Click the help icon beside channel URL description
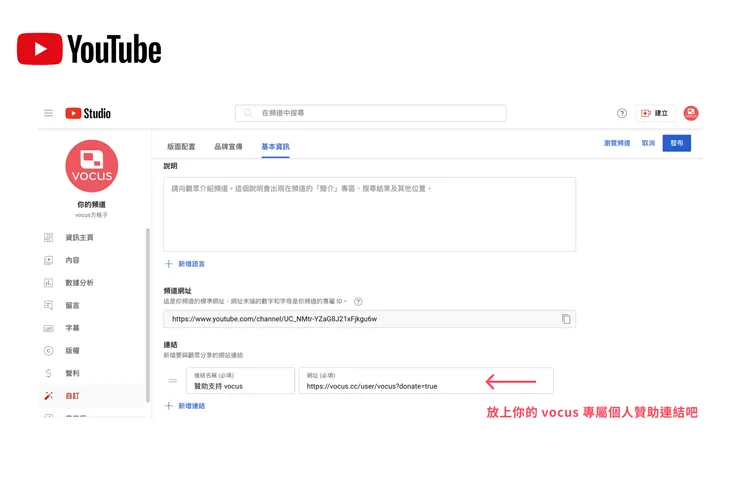This screenshot has height=488, width=740. [x=358, y=301]
